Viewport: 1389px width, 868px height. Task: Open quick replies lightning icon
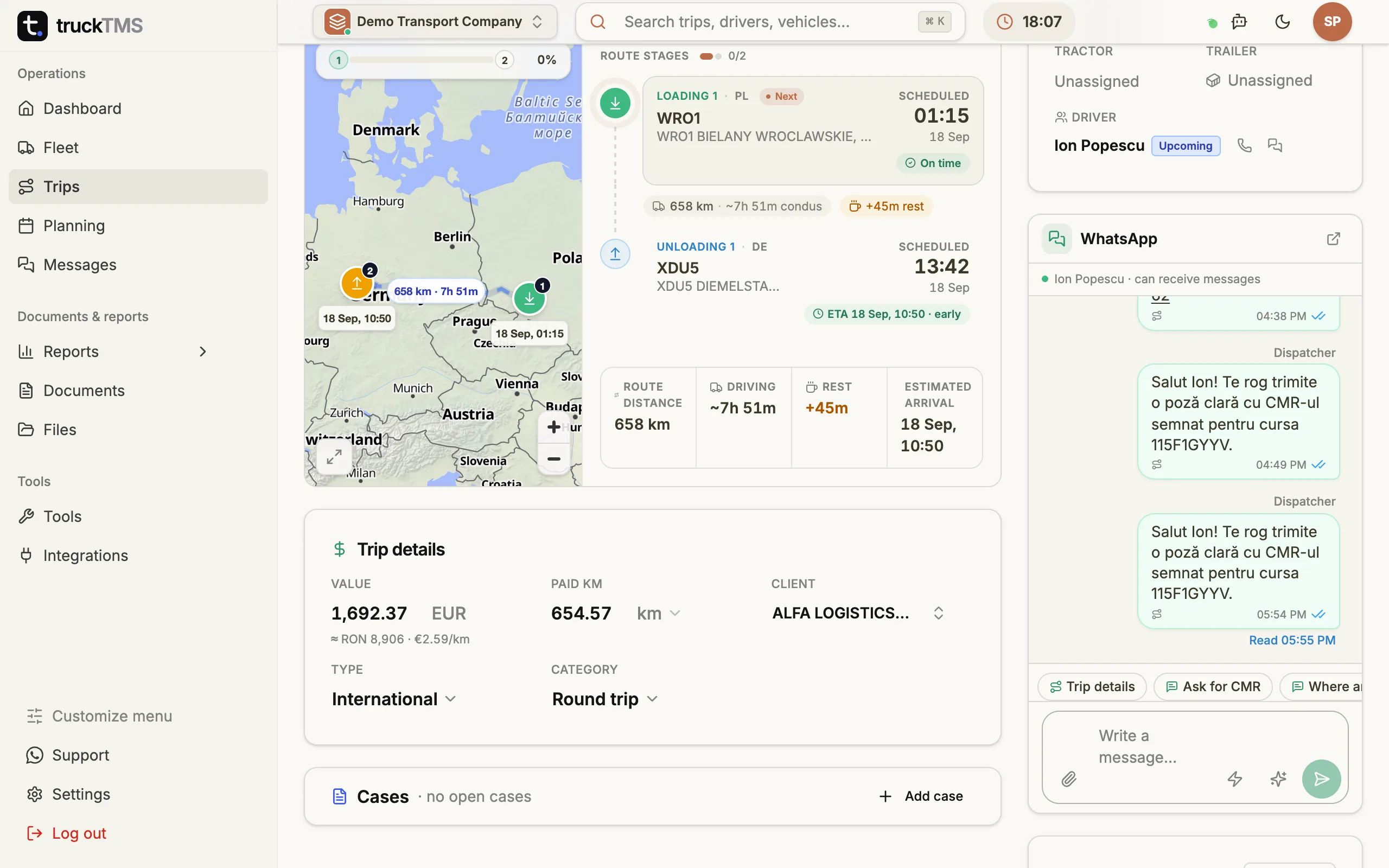pos(1234,779)
